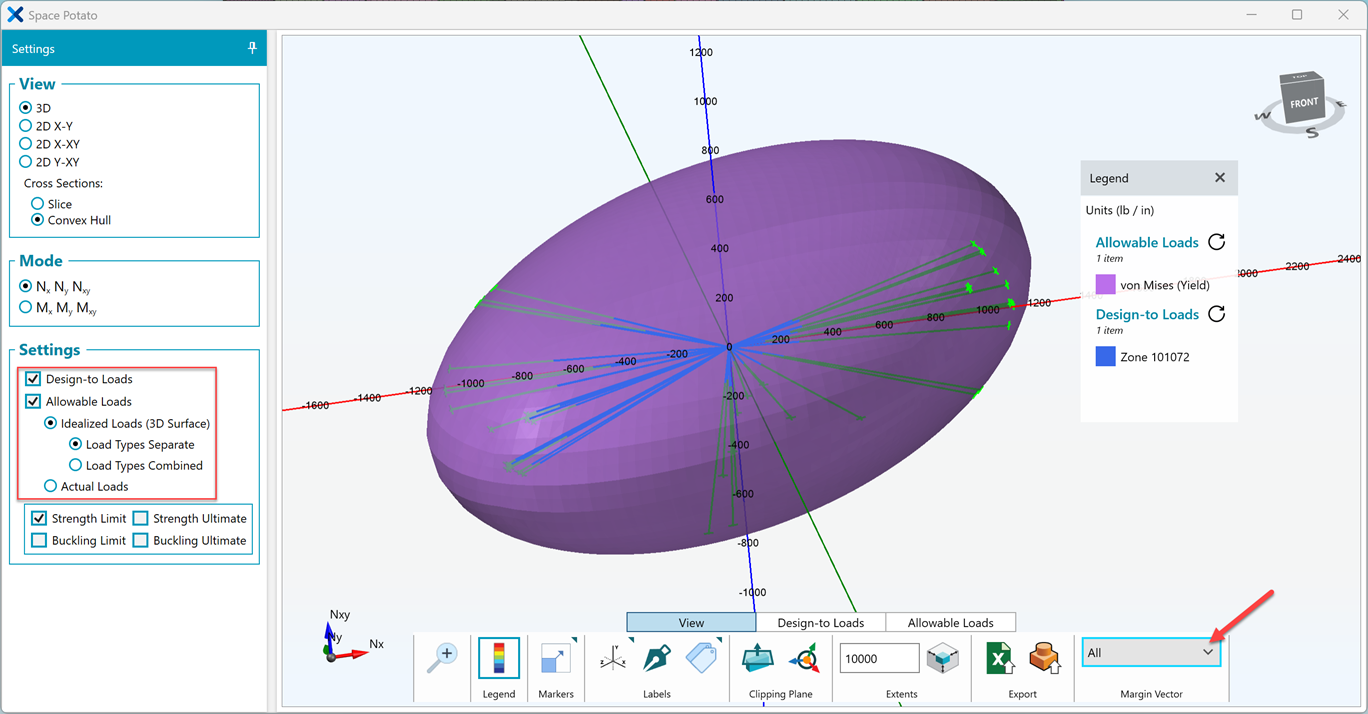Uncheck the Design-to Loads checkbox

tap(33, 379)
